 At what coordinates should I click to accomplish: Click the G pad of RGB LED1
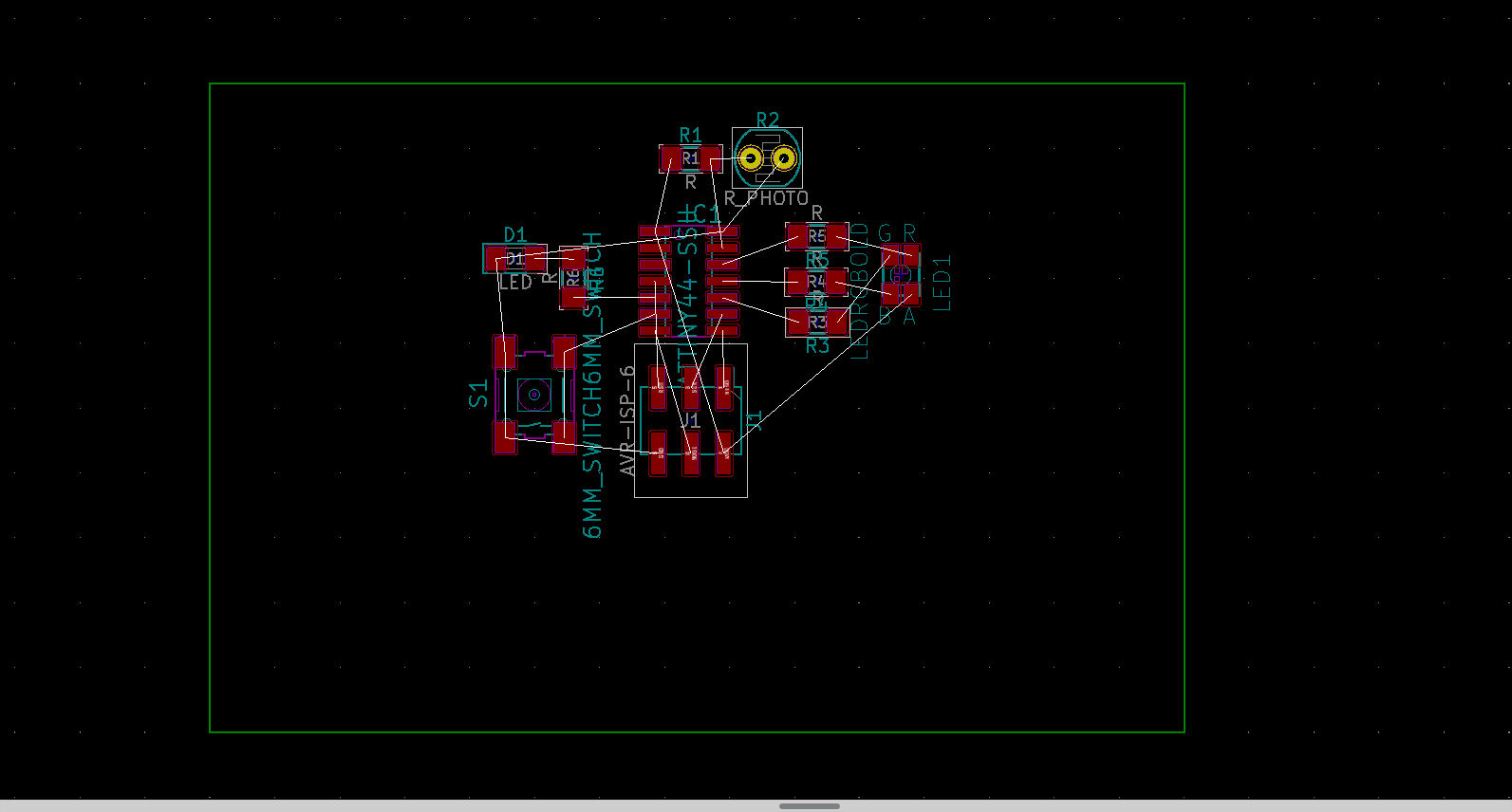click(x=890, y=254)
